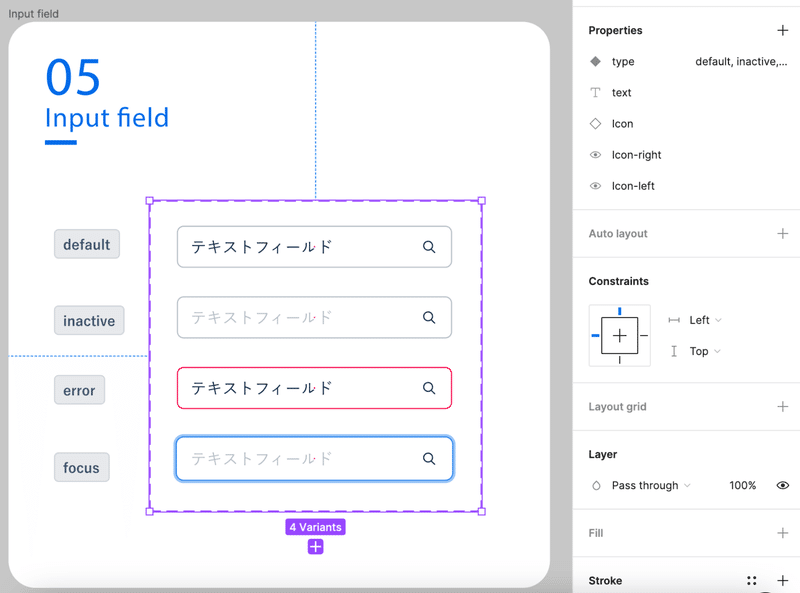Select the Icon-right property label

pyautogui.click(x=636, y=155)
